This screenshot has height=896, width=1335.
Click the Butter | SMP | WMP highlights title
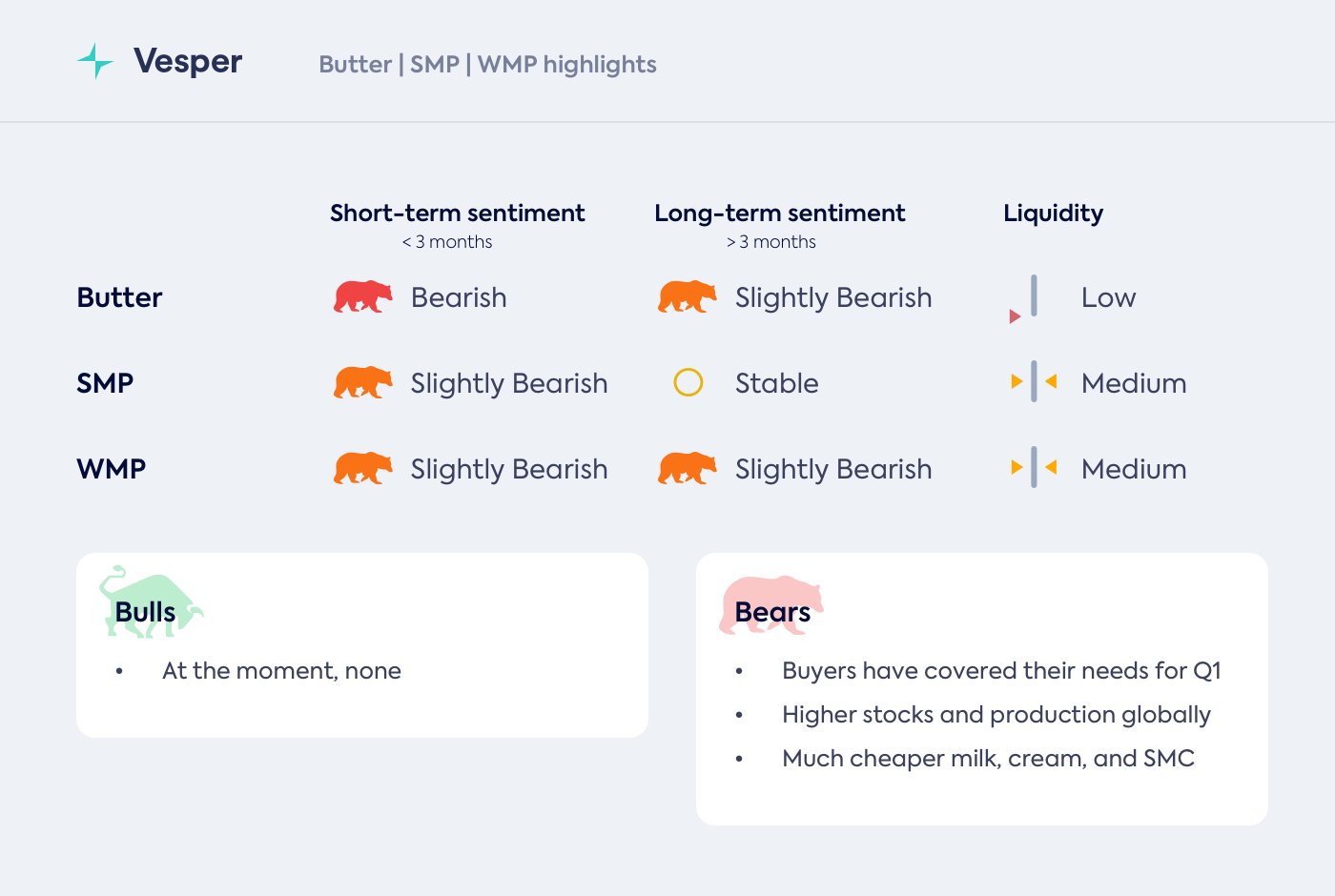tap(487, 65)
